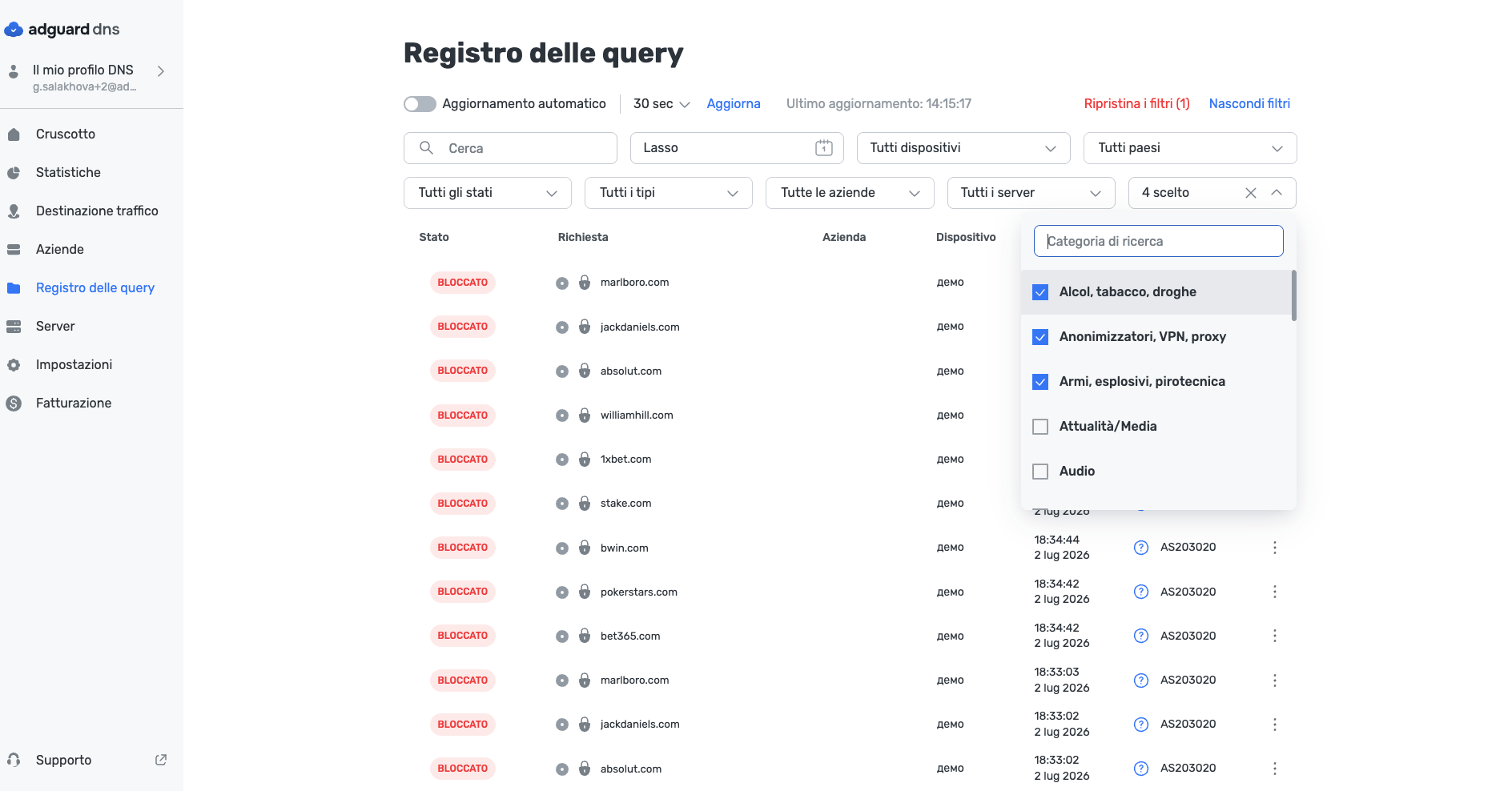Open the Tutte le aziende dropdown

[850, 193]
